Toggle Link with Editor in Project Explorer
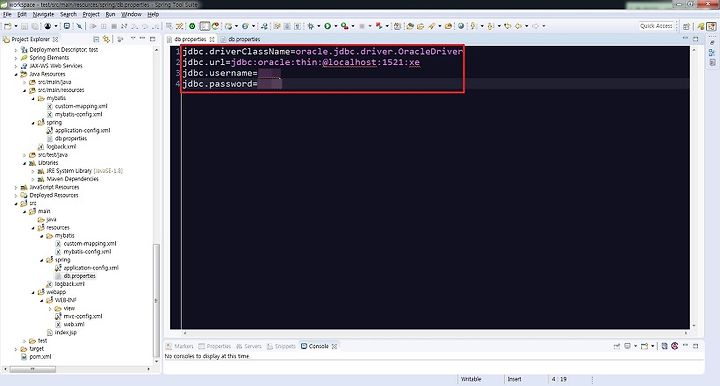720x386 pixels. pos(107,39)
